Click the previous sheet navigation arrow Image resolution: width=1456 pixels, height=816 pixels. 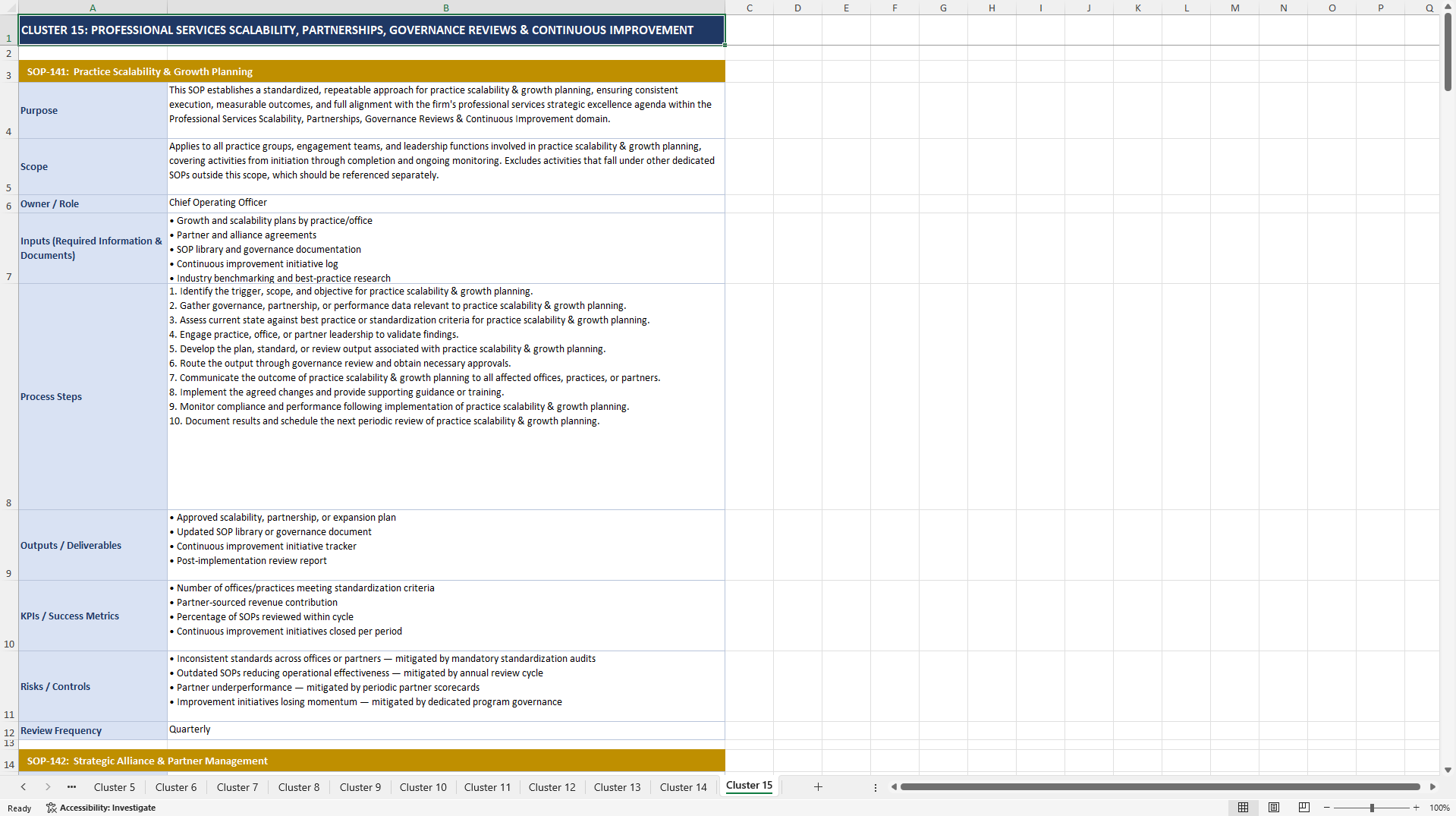[24, 787]
